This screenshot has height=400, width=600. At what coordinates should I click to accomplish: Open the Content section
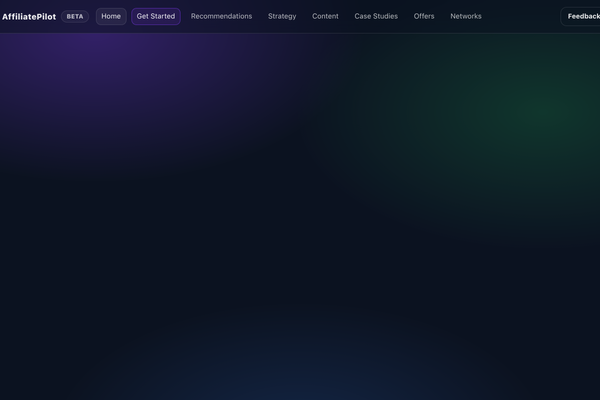[x=325, y=16]
